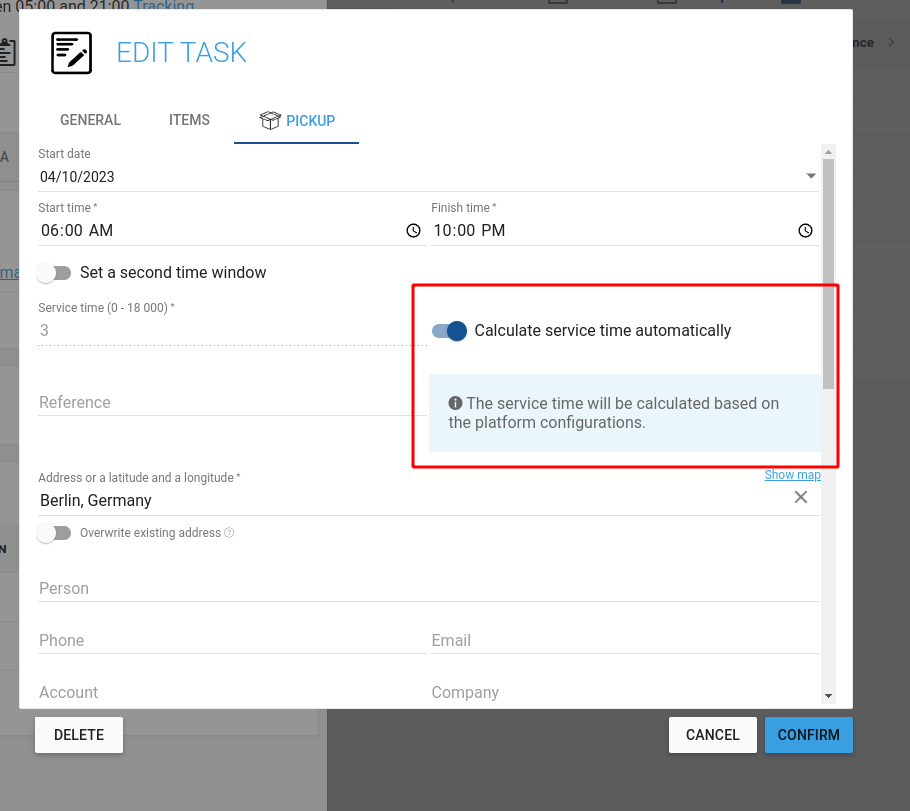Switch to the General tab
910x811 pixels.
click(91, 120)
